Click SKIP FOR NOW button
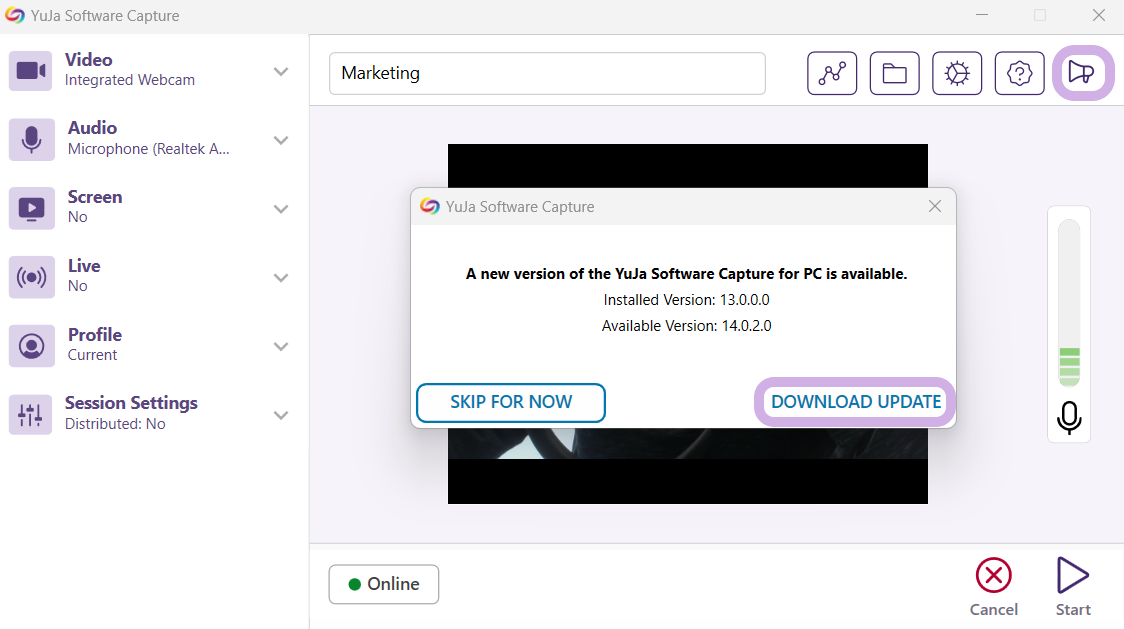The width and height of the screenshot is (1124, 629). point(510,402)
